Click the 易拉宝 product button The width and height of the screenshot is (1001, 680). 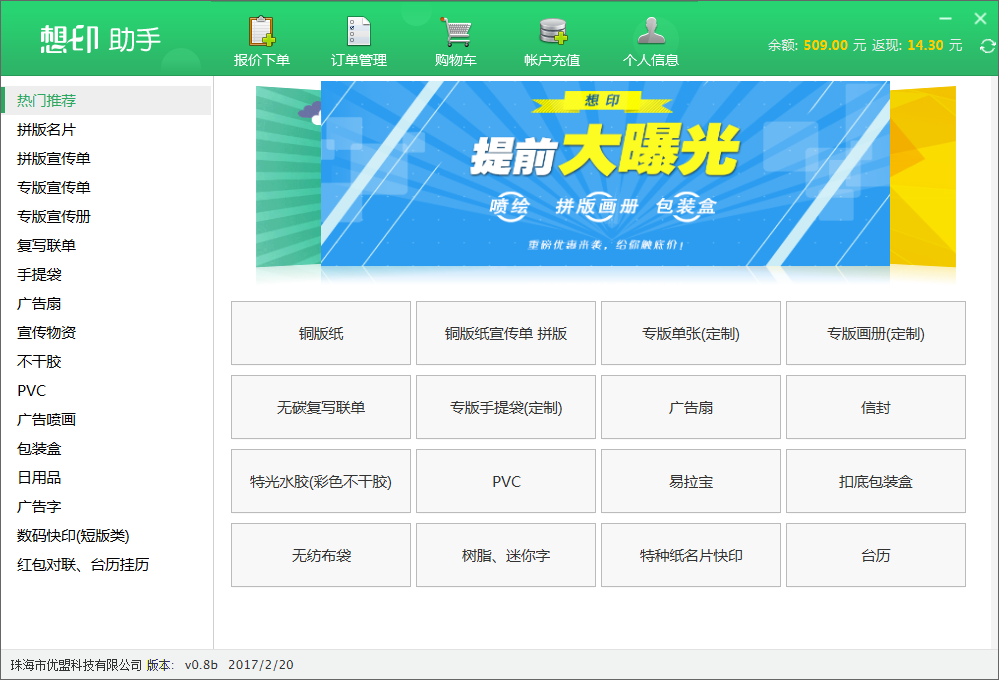pyautogui.click(x=691, y=481)
